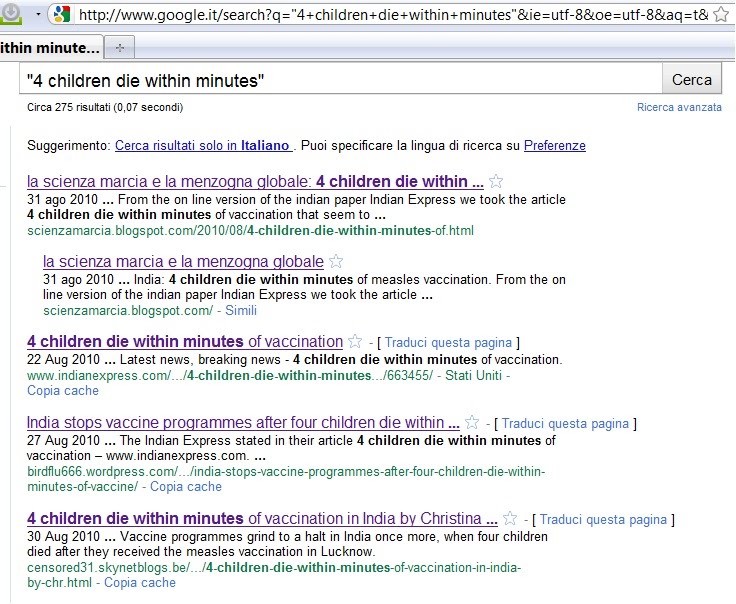
Task: Click the green download arrow icon
Action: point(10,13)
